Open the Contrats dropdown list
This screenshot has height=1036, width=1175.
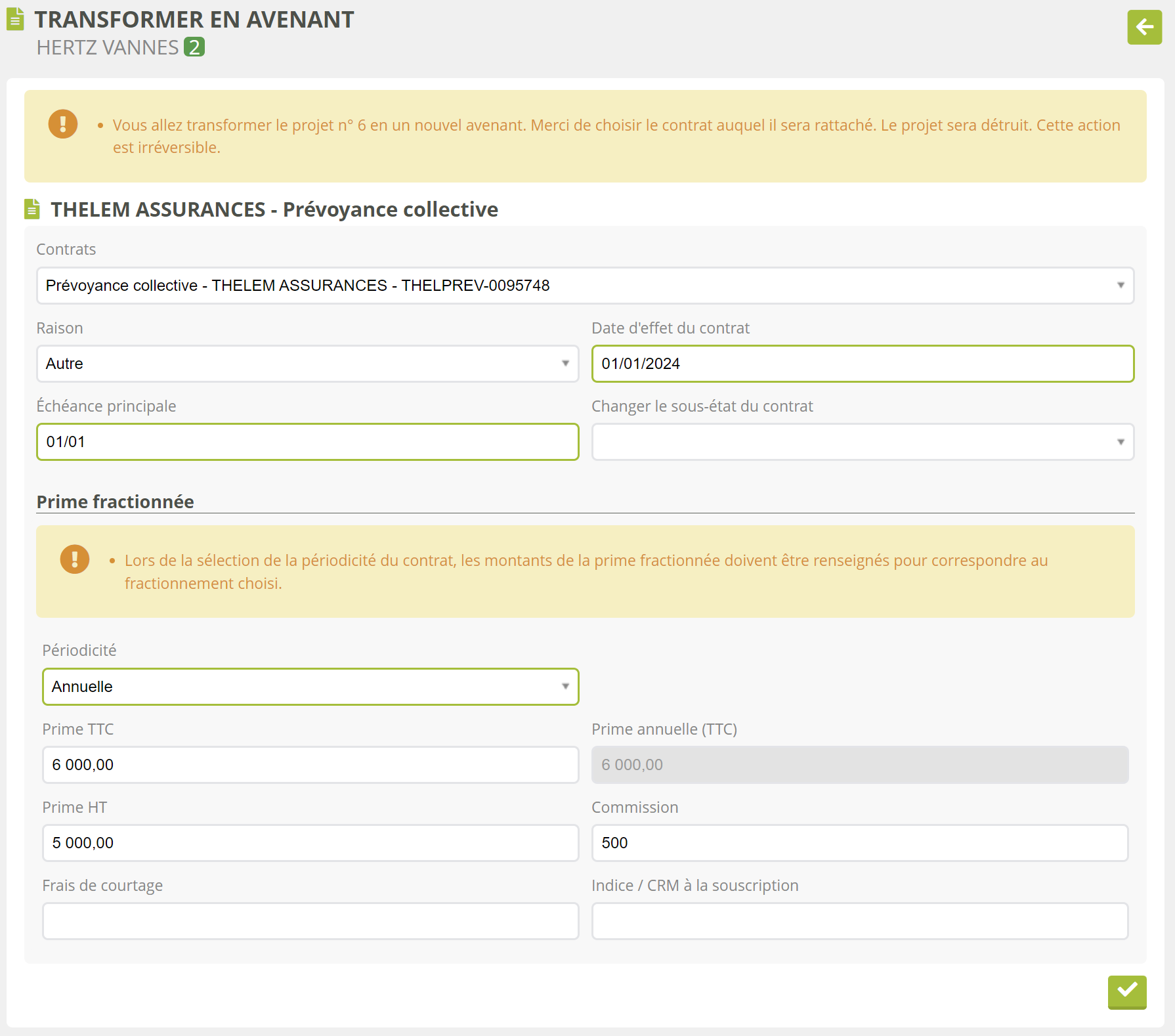pyautogui.click(x=584, y=286)
